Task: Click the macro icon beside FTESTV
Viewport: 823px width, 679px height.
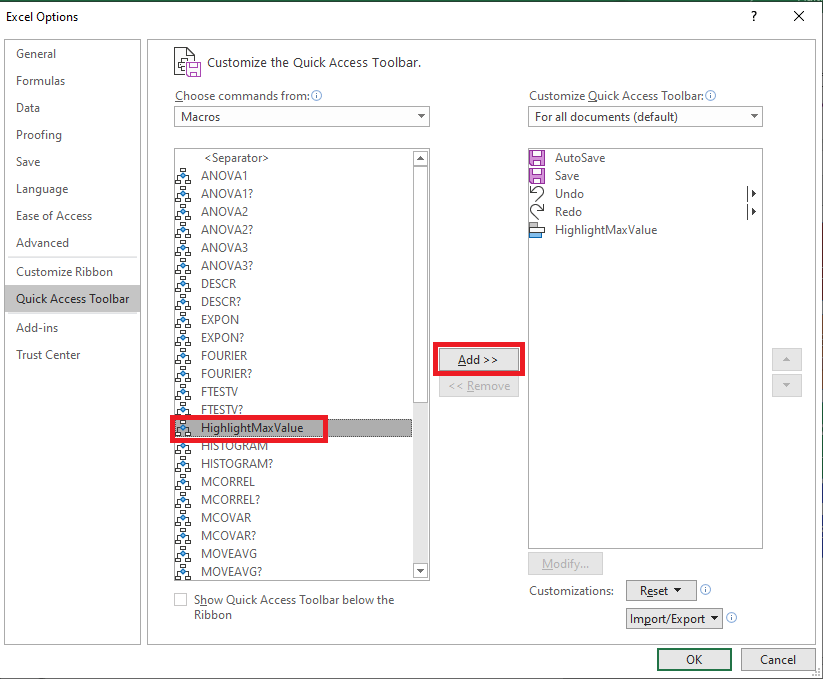Action: (x=183, y=392)
